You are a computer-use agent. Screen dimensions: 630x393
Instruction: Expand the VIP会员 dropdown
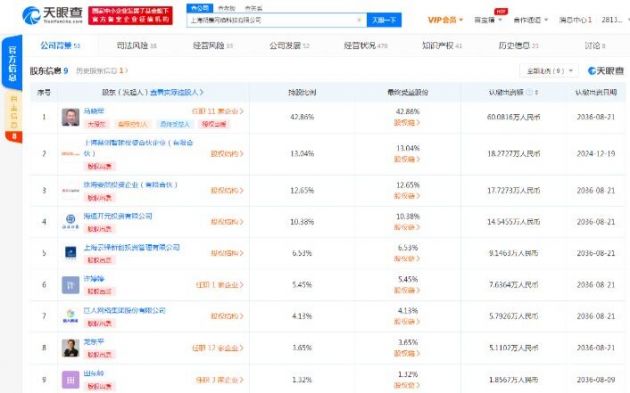(x=445, y=20)
